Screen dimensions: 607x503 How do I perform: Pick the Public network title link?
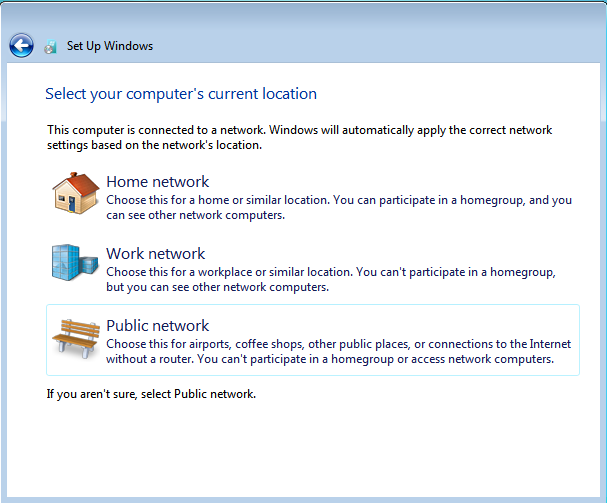(x=158, y=326)
